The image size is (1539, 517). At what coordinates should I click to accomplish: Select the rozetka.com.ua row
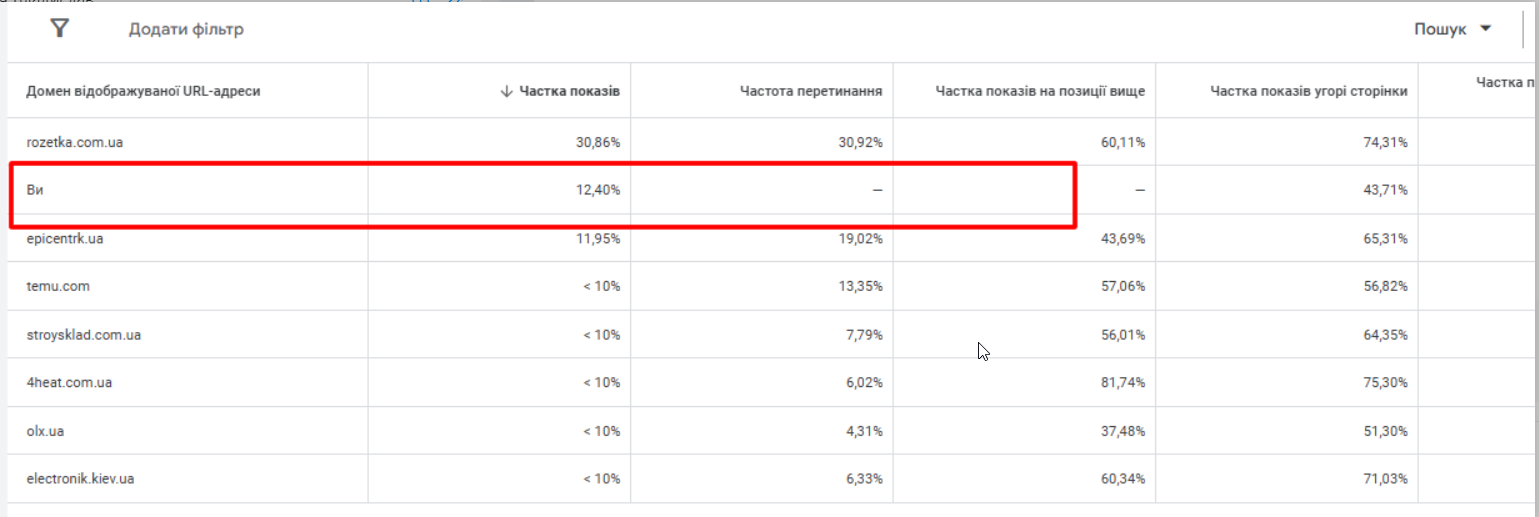coord(75,143)
